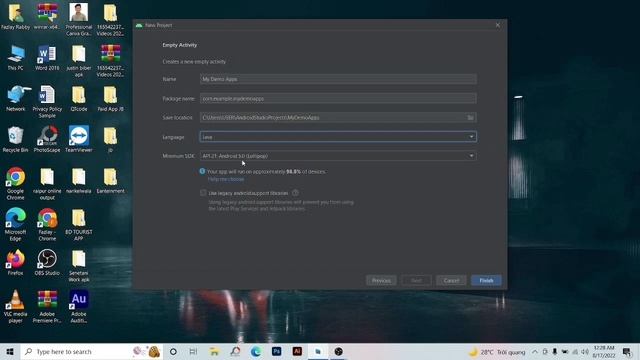
Task: Open the QRcode folder on desktop
Action: [79, 98]
